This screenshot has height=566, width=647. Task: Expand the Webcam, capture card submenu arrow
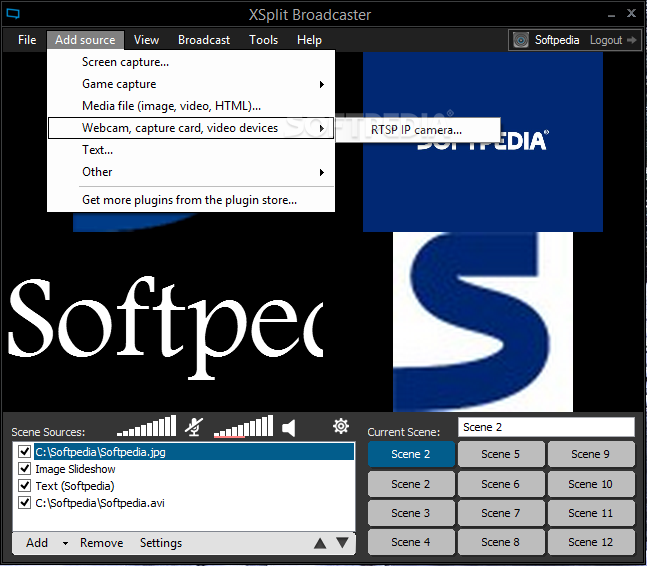coord(321,128)
